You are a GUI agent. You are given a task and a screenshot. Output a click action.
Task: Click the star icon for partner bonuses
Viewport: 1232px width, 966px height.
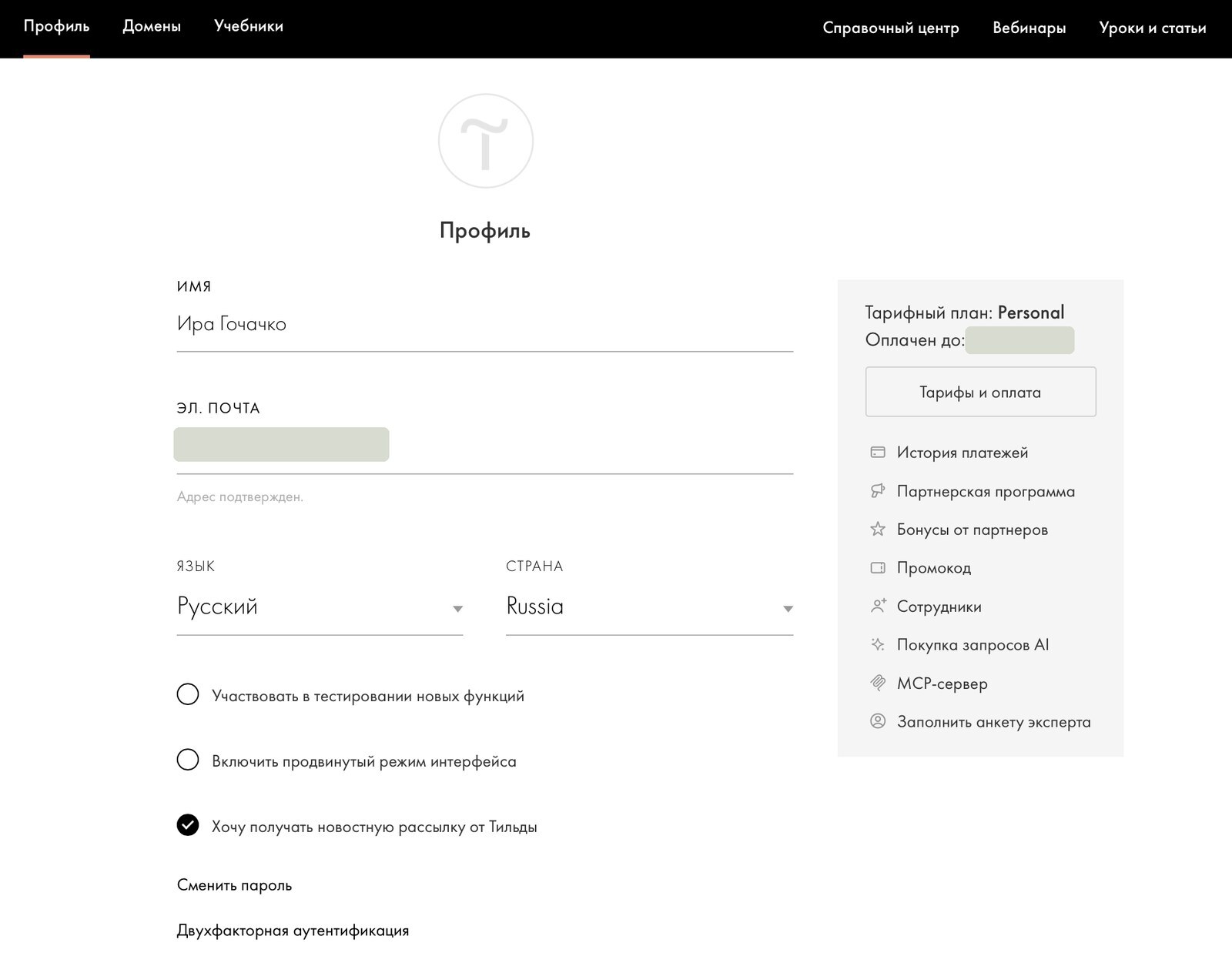[x=877, y=529]
